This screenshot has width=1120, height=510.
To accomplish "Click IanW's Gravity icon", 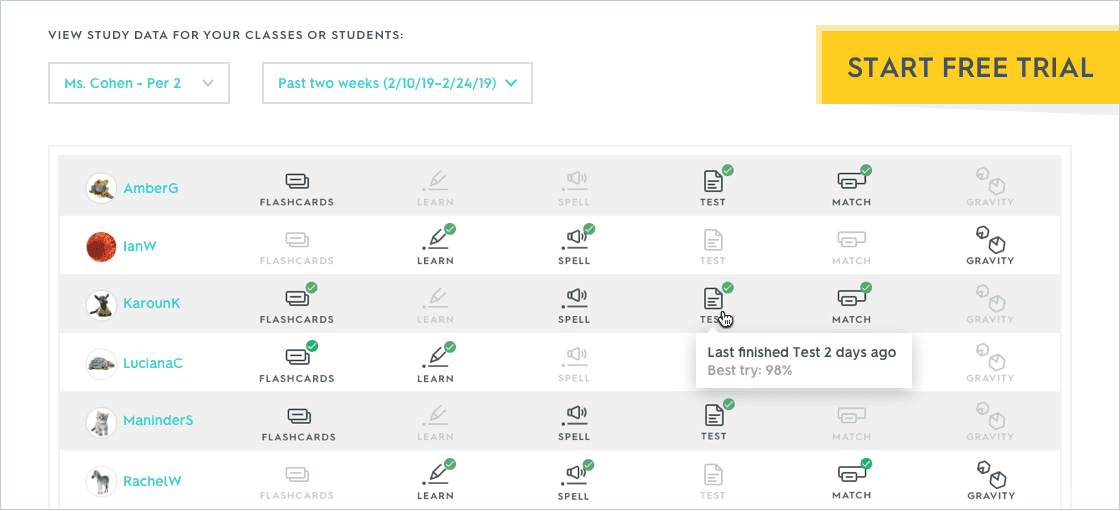I will 990,241.
